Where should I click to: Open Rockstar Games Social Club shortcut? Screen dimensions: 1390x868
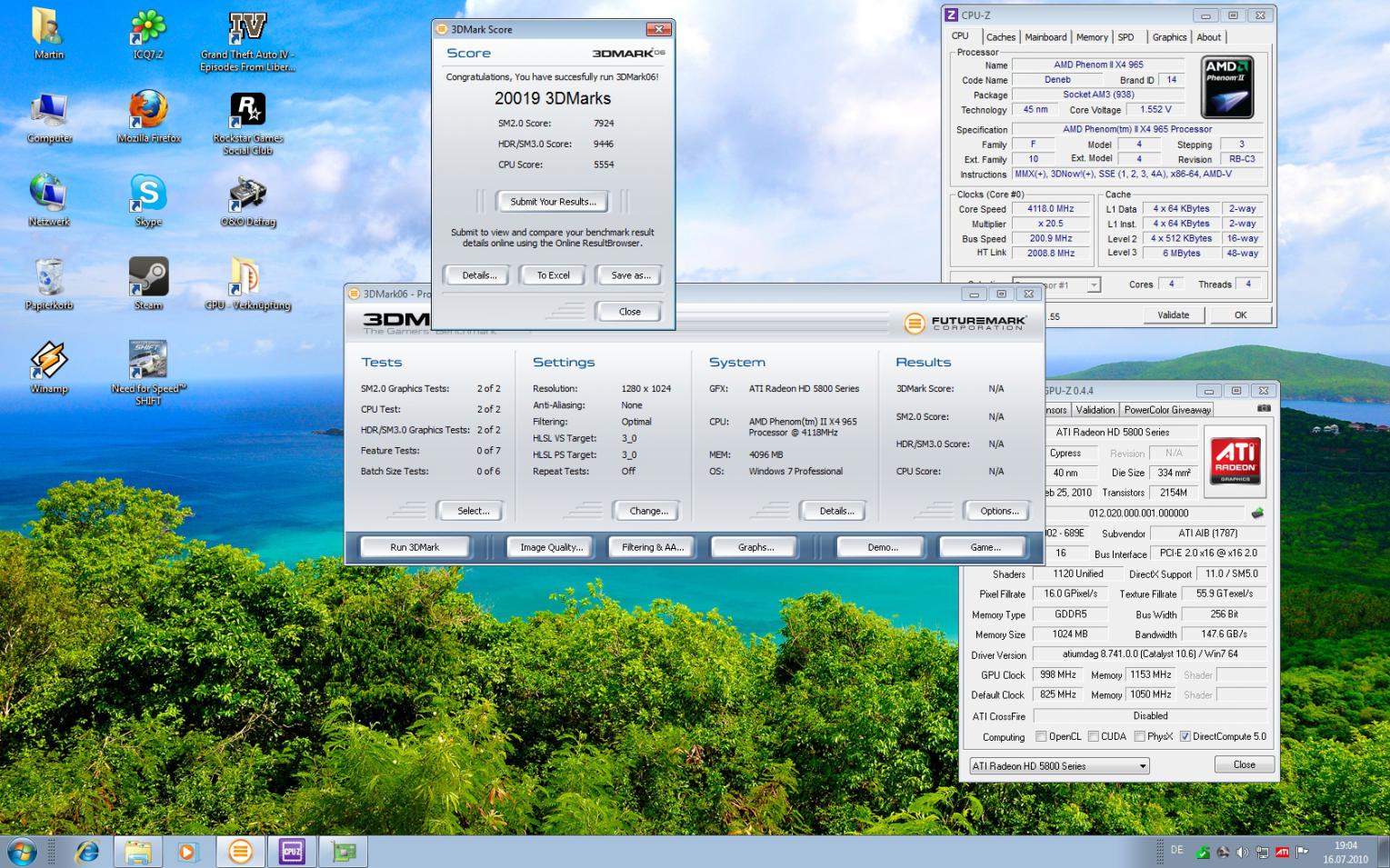[247, 123]
